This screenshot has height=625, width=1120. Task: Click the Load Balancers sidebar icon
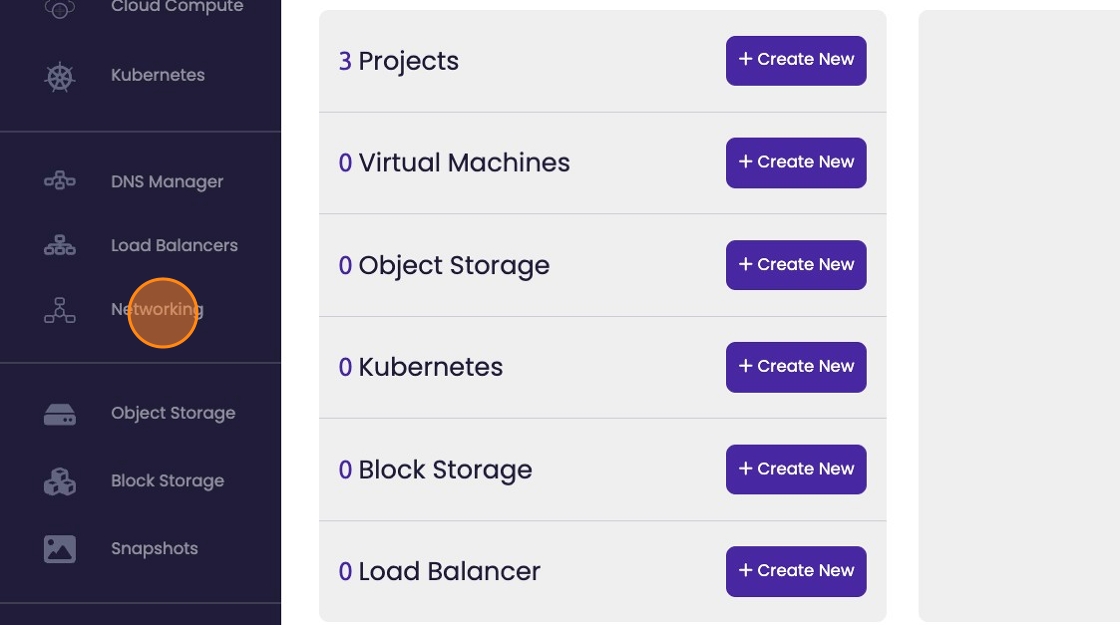coord(60,245)
